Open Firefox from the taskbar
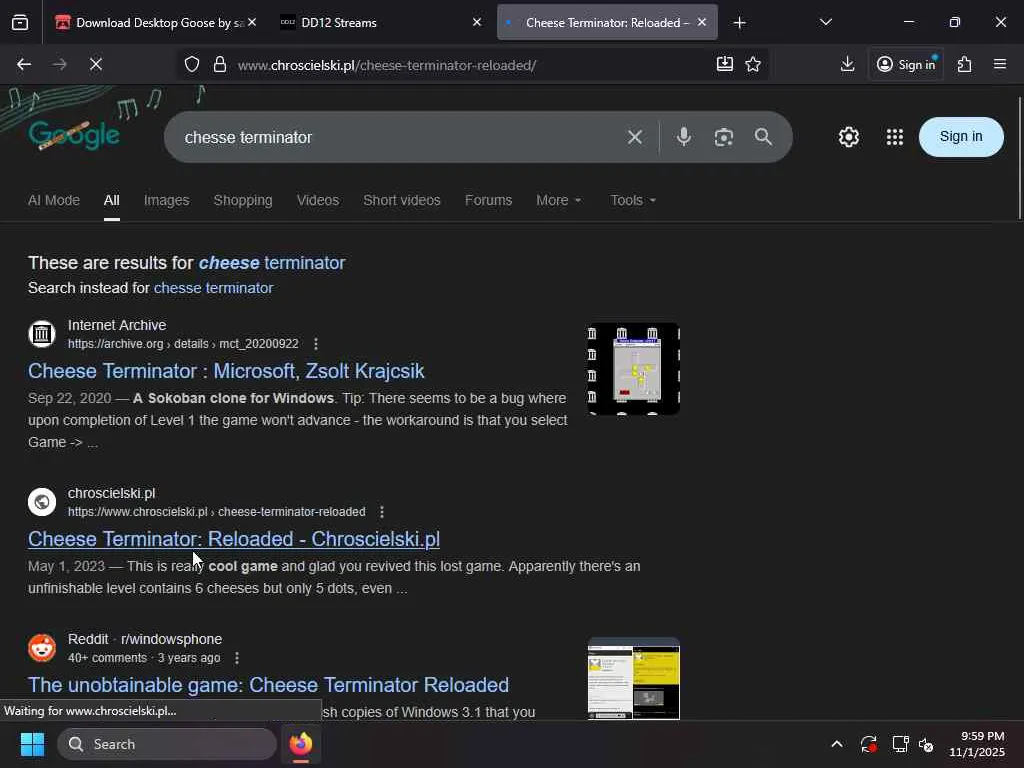This screenshot has width=1024, height=768. click(x=301, y=744)
